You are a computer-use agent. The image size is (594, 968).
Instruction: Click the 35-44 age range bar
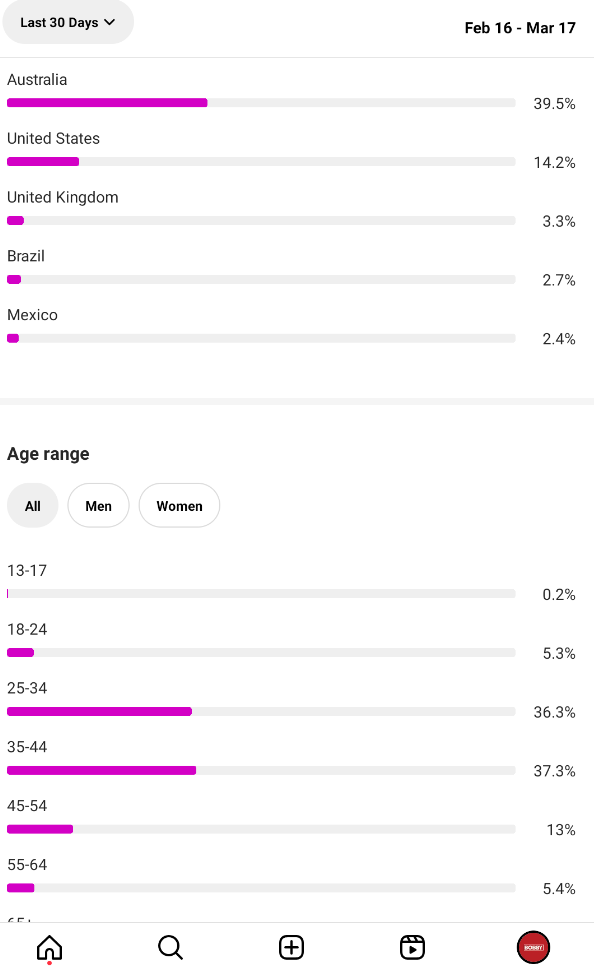(x=261, y=770)
